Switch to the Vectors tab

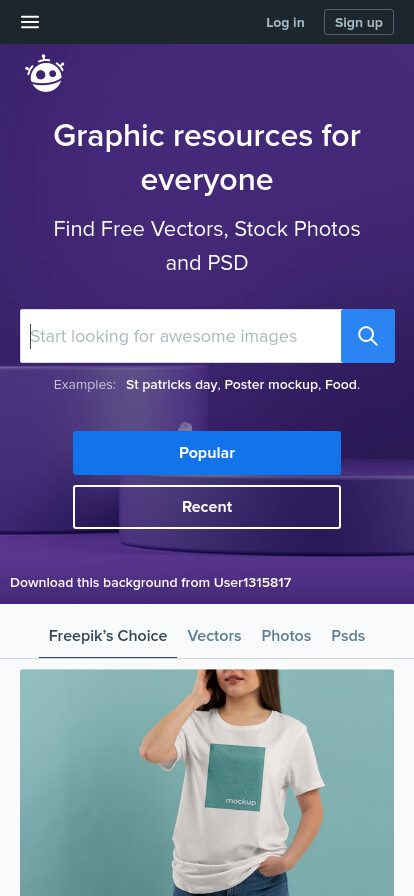point(214,635)
